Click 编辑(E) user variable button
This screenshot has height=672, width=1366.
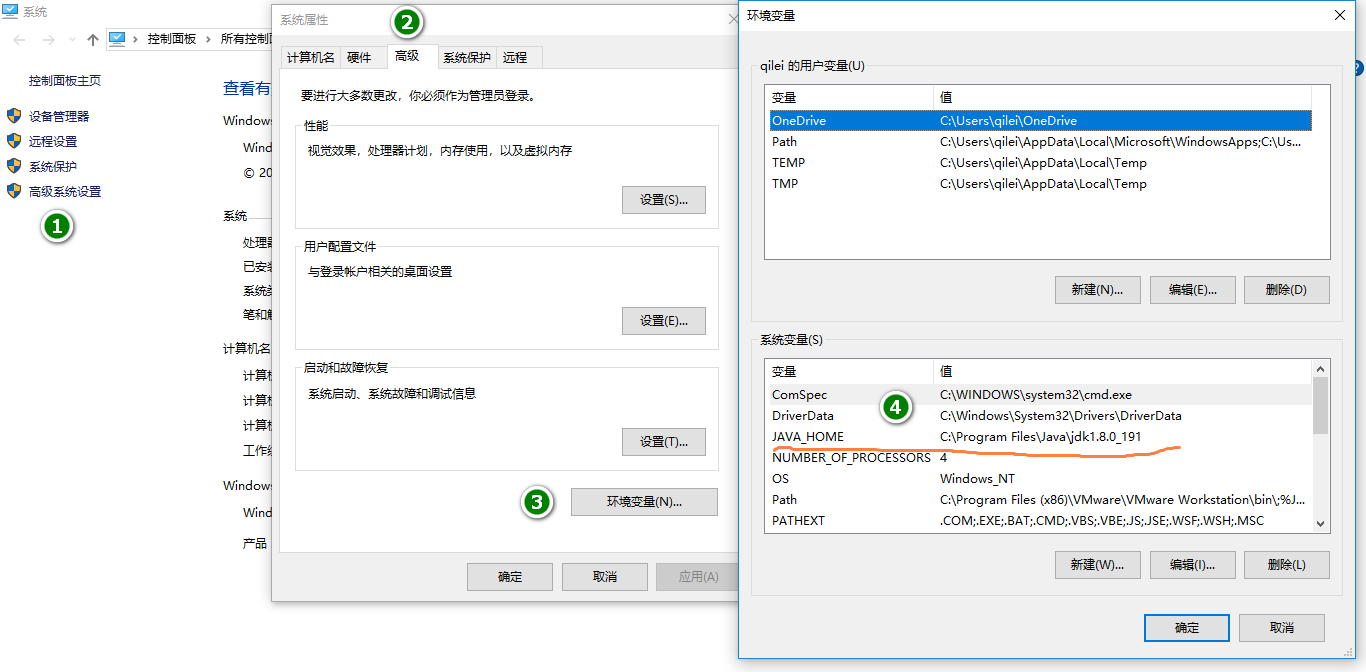1192,290
